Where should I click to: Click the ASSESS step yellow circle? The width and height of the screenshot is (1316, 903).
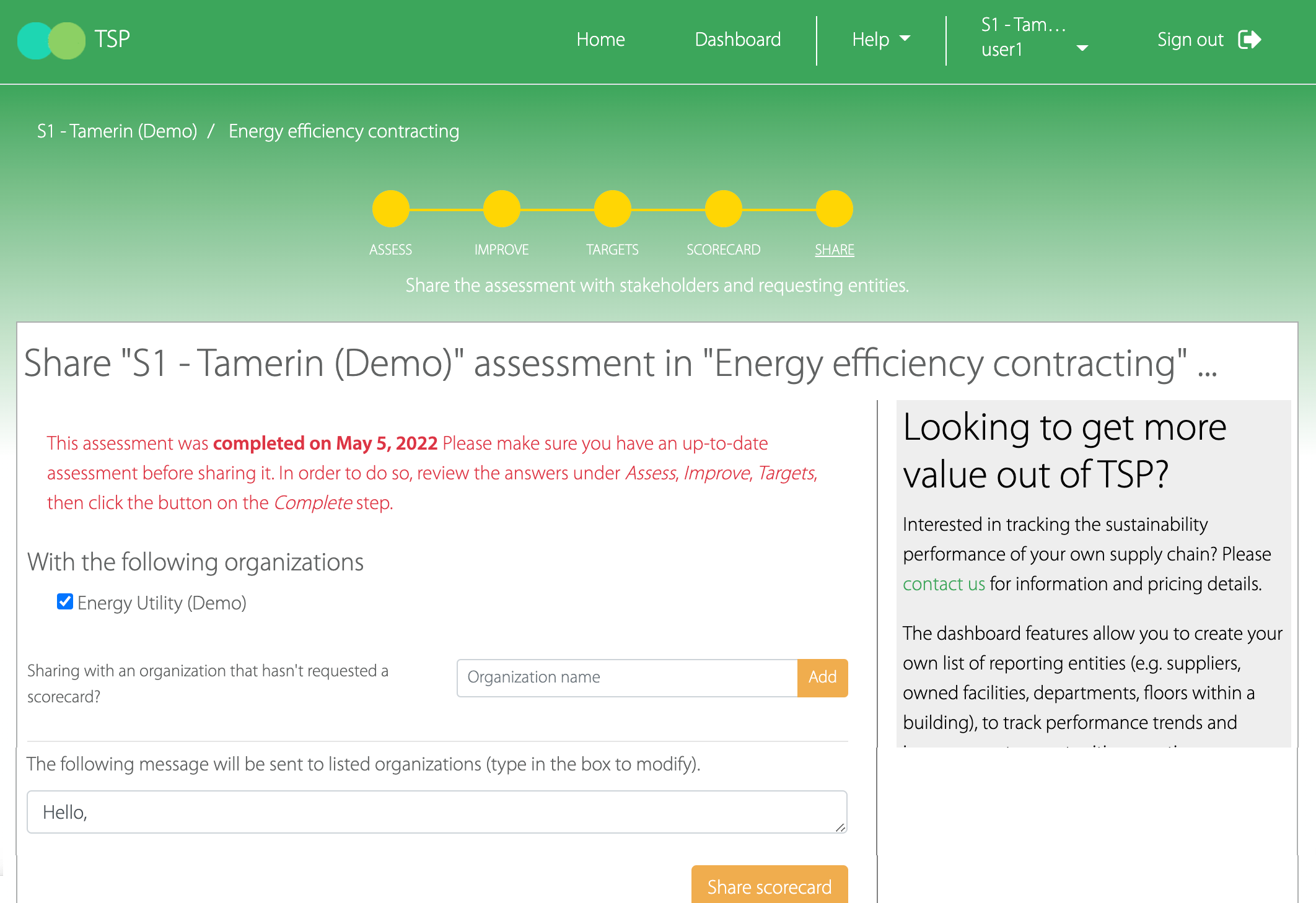pos(390,209)
